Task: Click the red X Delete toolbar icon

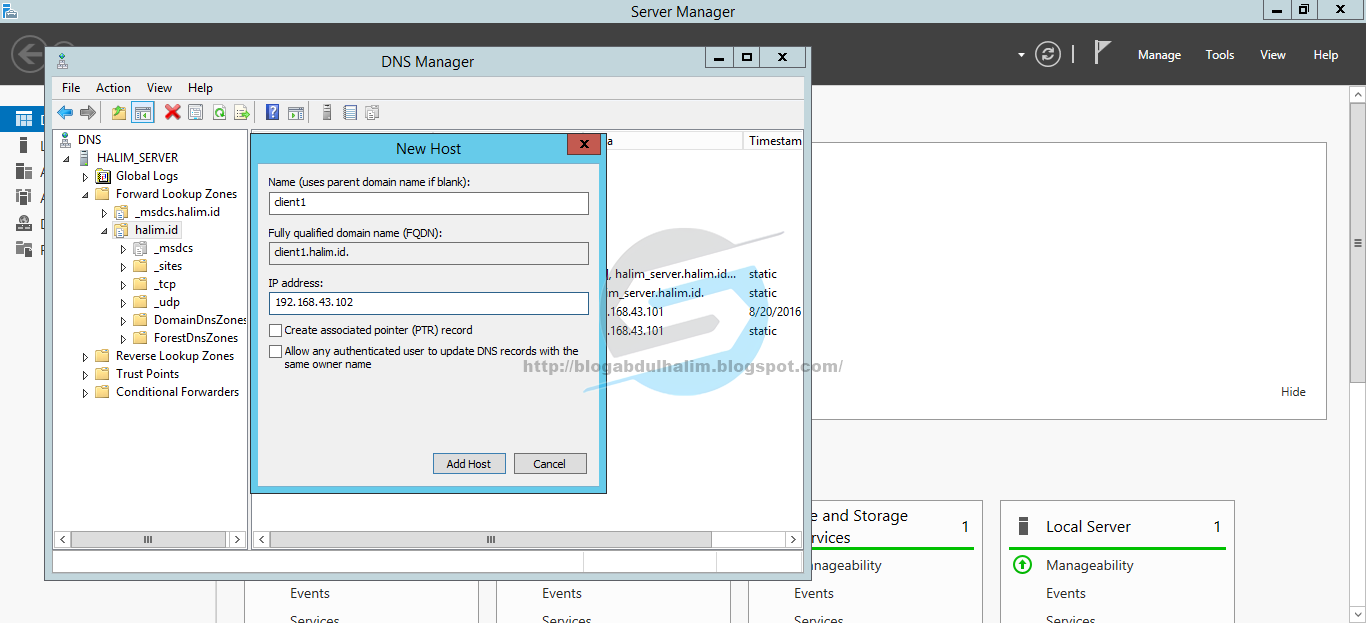Action: (x=173, y=113)
